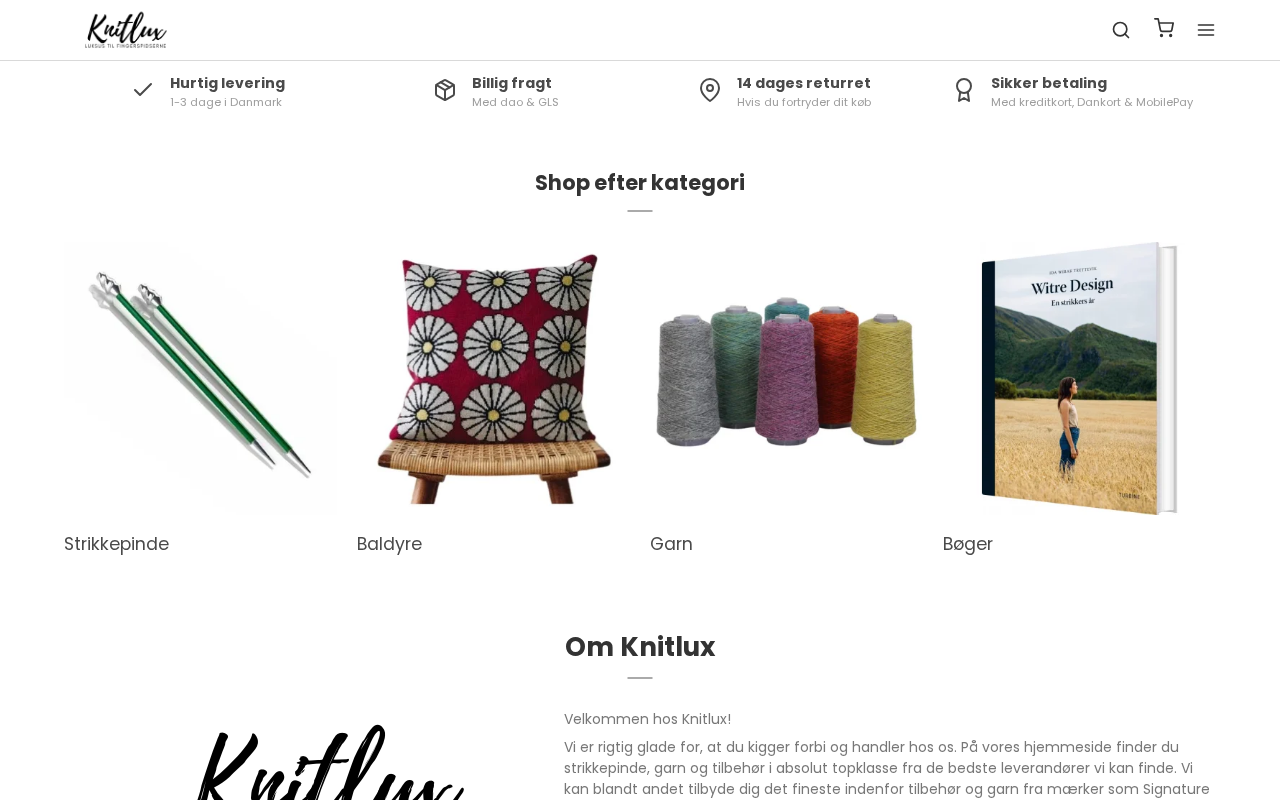
Task: Click the Shop efter kategori heading
Action: click(640, 183)
